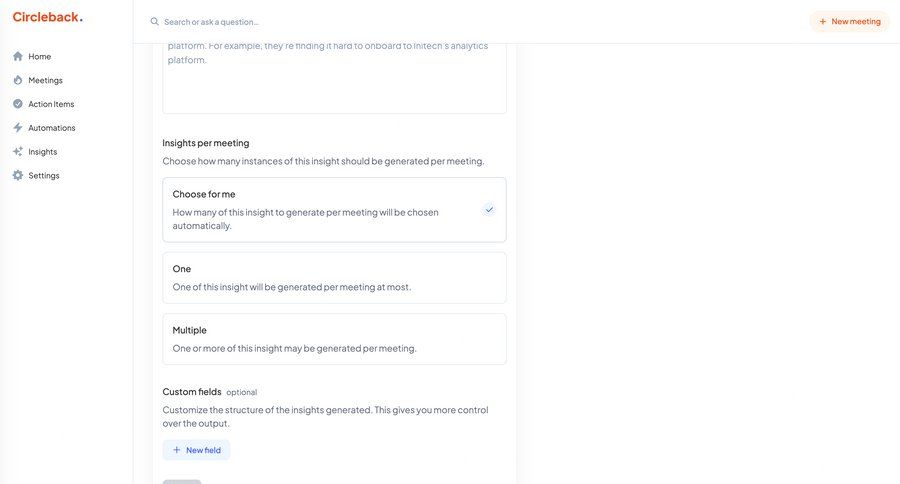Navigate to Insights in sidebar
The height and width of the screenshot is (484, 900).
click(x=43, y=152)
